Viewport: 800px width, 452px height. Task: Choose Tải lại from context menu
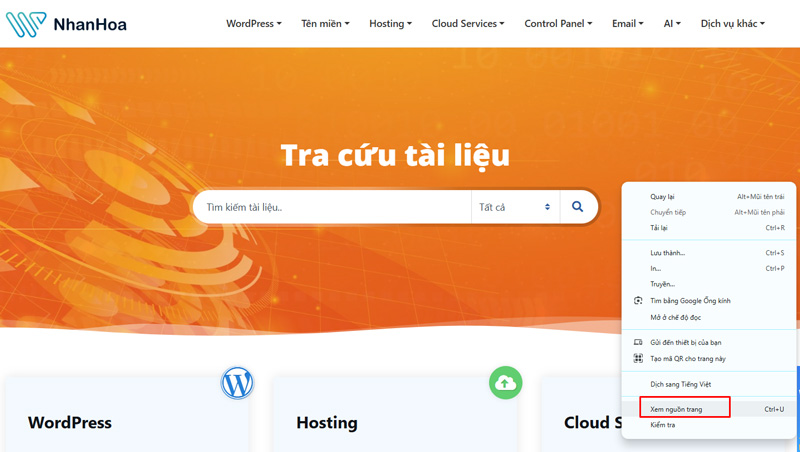[709, 228]
